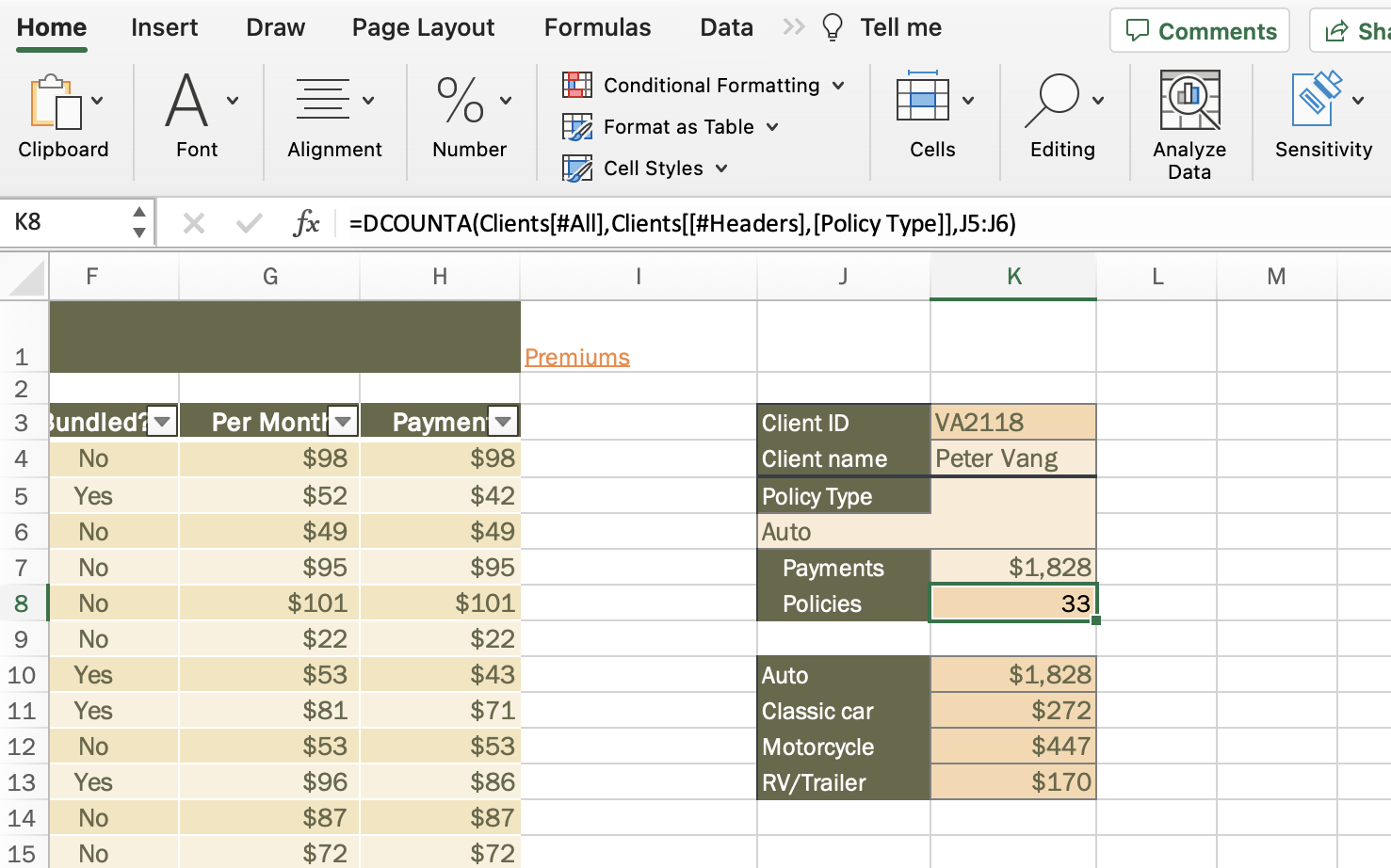1391x868 pixels.
Task: Click the Font letter A icon
Action: pyautogui.click(x=186, y=101)
